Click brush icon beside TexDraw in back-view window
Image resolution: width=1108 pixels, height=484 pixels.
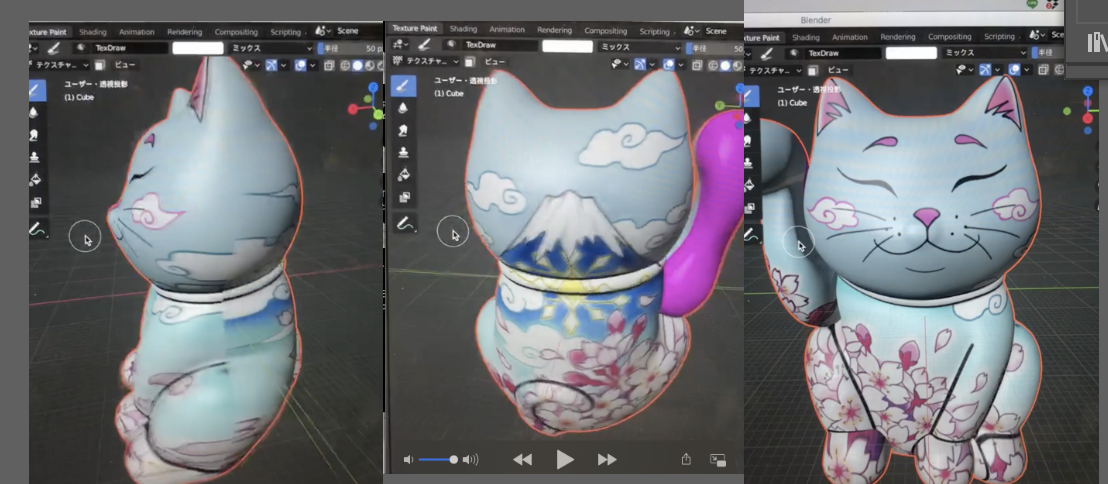click(x=425, y=45)
